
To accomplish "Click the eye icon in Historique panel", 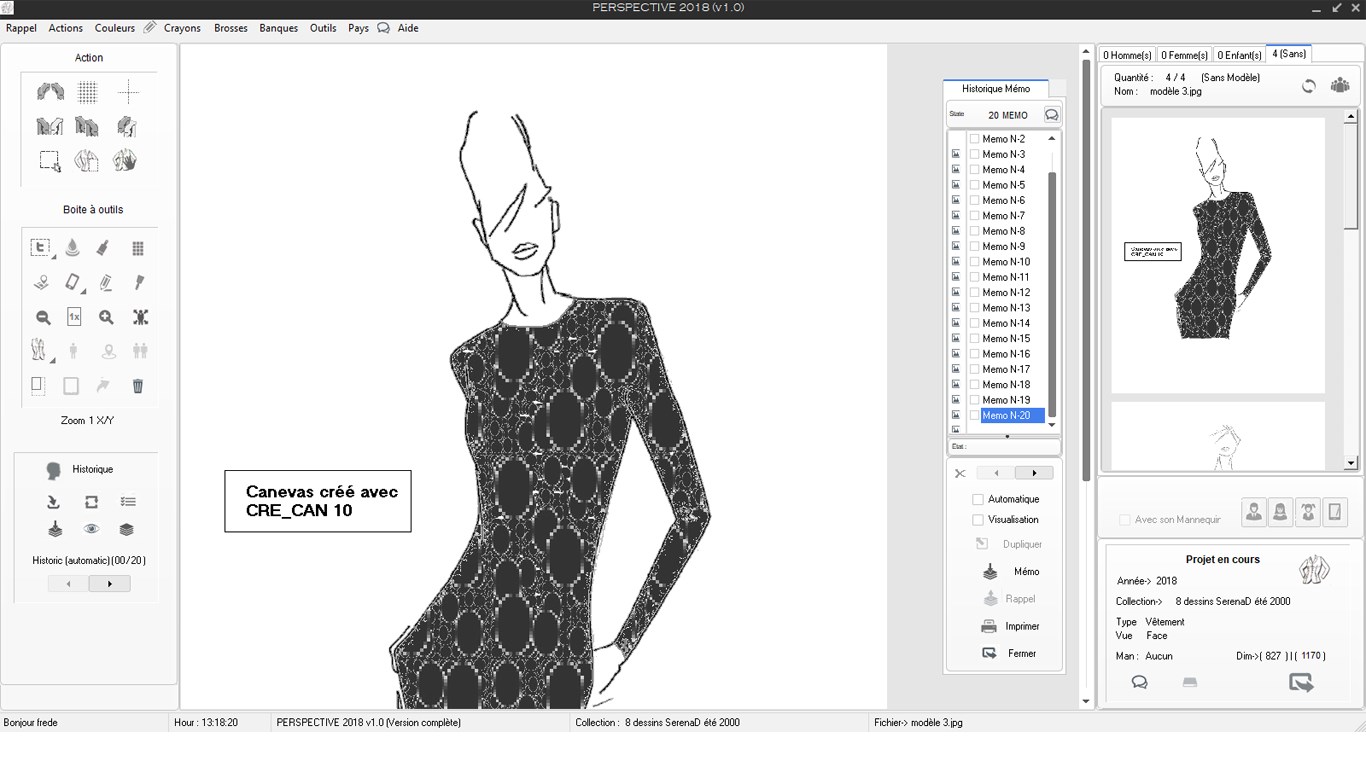I will 91,529.
